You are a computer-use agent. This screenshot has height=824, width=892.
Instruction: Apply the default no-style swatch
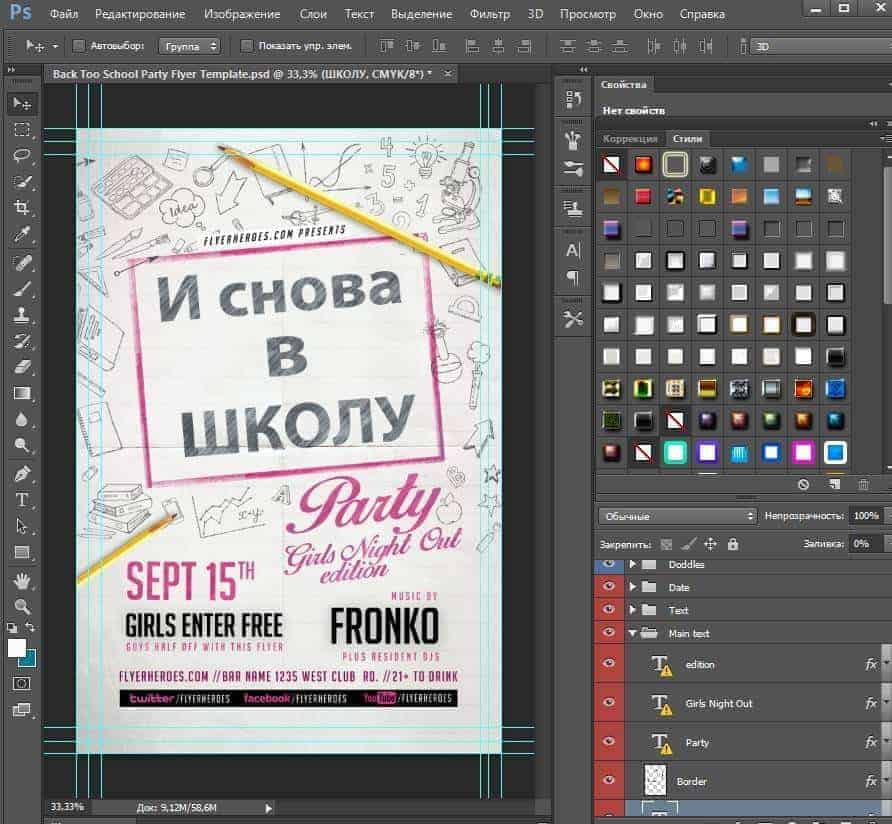click(x=612, y=165)
